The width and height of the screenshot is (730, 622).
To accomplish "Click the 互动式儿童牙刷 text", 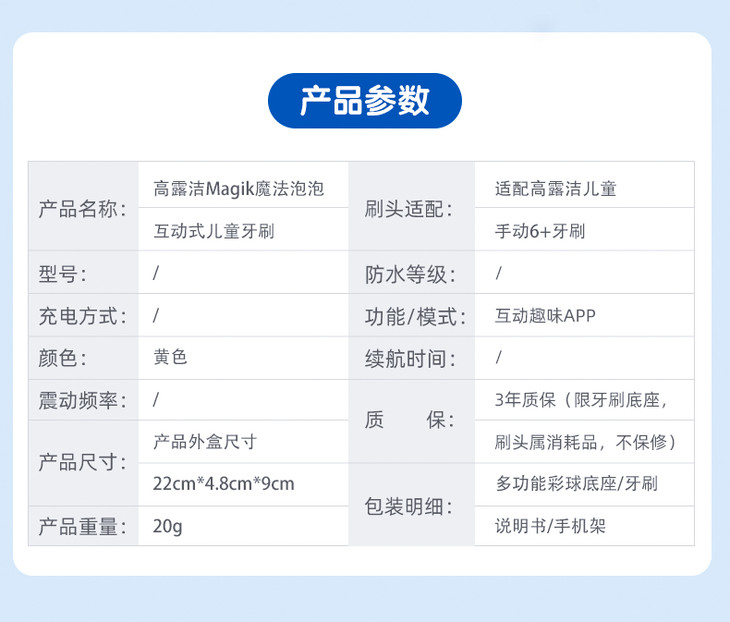I will click(214, 231).
